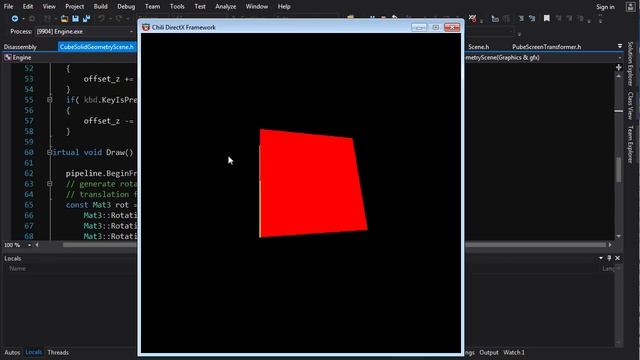The height and width of the screenshot is (360, 640).
Task: Click the Navigate Forward toolbar icon
Action: (32, 19)
